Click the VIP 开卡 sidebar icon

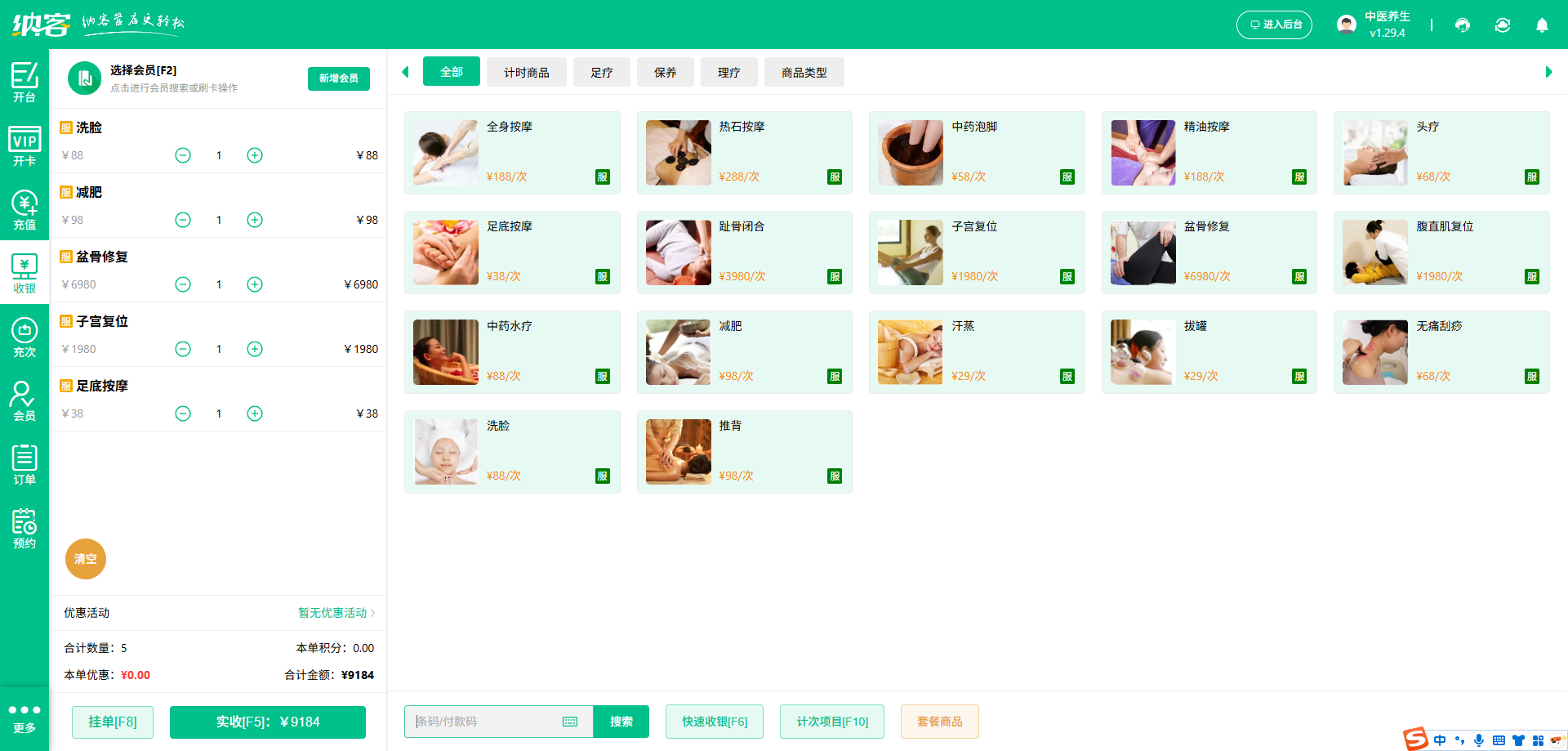click(x=24, y=145)
